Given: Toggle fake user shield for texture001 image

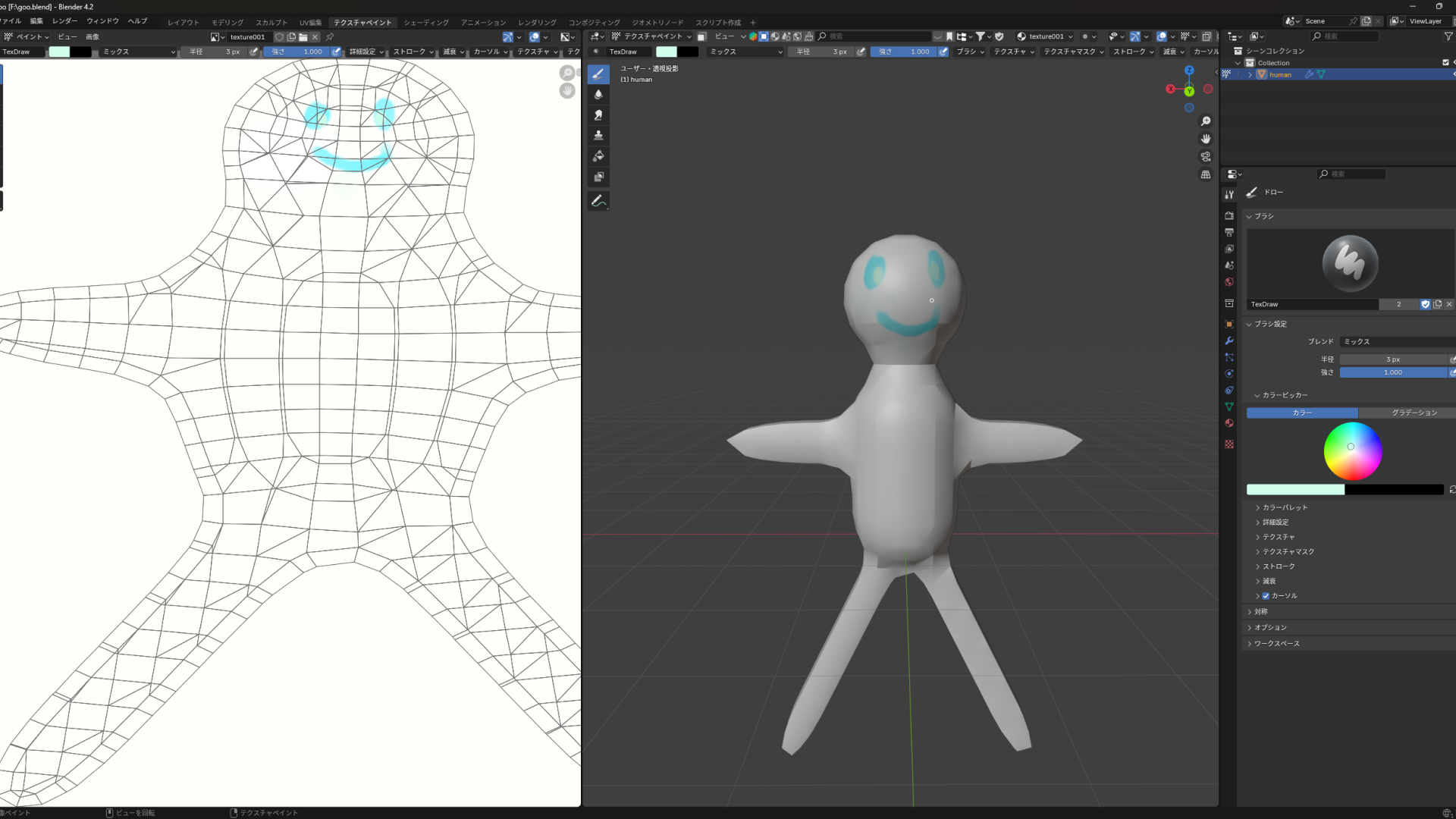Looking at the screenshot, I should [x=279, y=36].
